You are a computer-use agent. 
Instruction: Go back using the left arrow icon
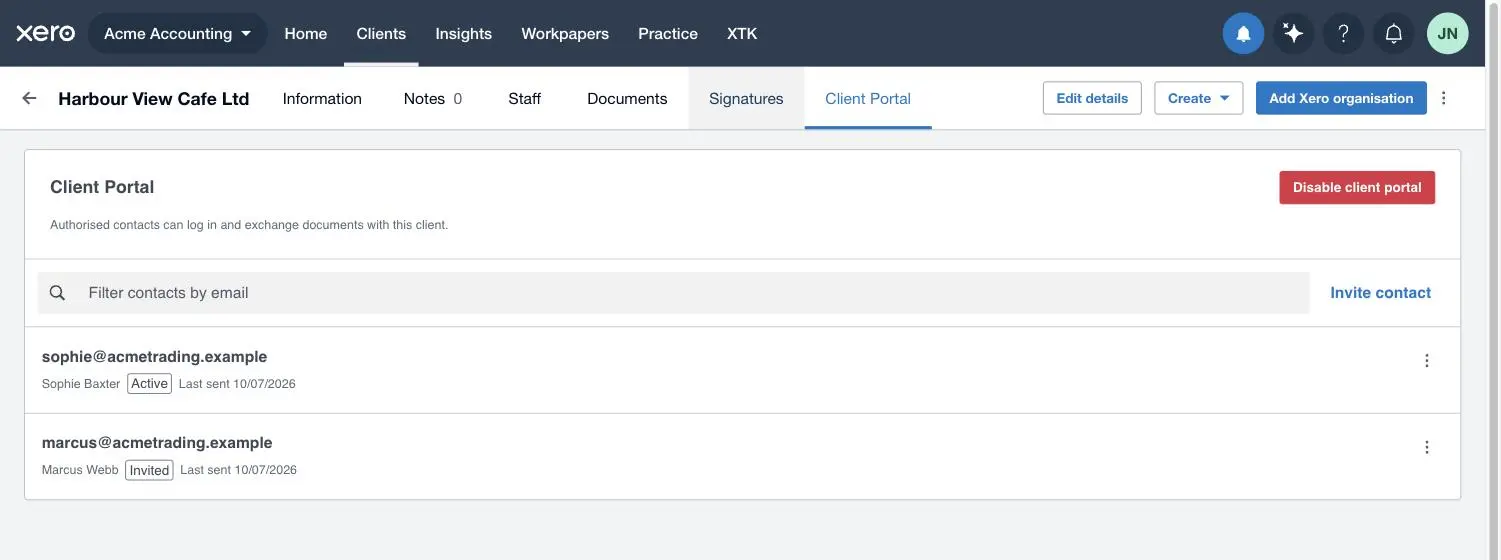[29, 98]
